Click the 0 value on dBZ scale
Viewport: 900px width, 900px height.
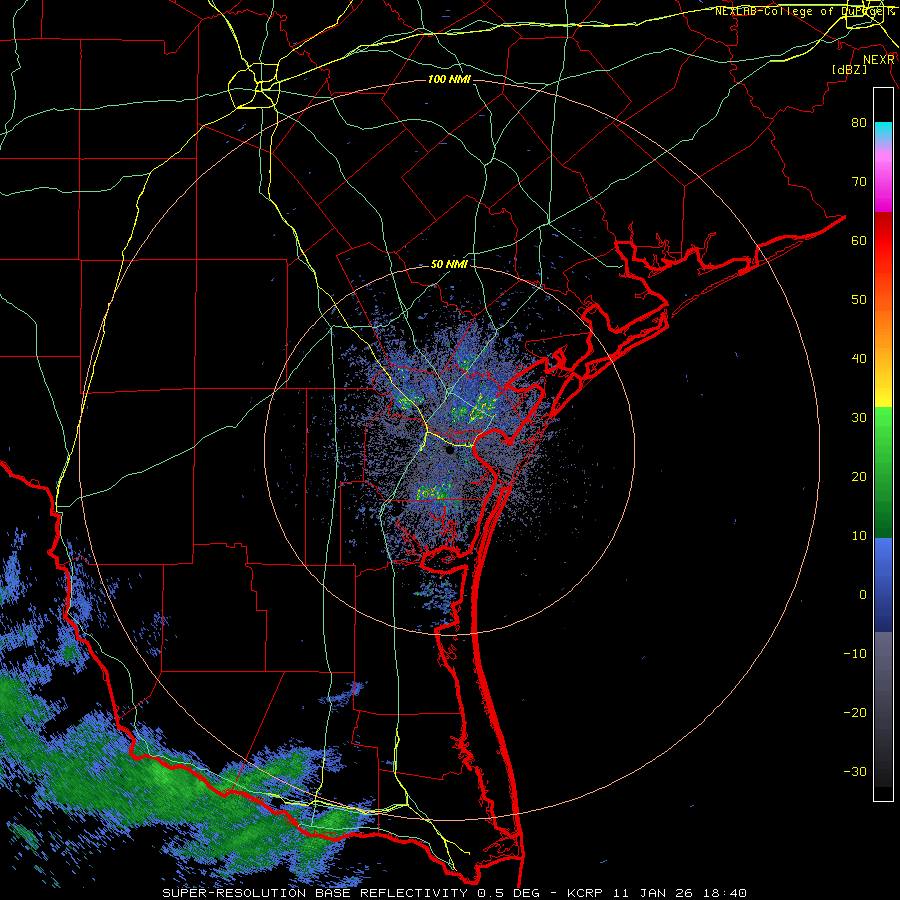coord(863,595)
